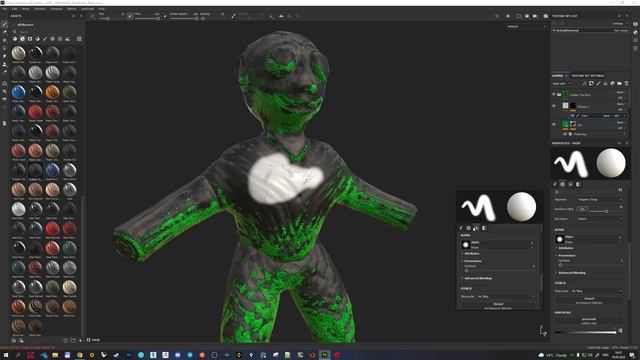Open Shader Settings from right dock
640x360 pixels.
636,32
